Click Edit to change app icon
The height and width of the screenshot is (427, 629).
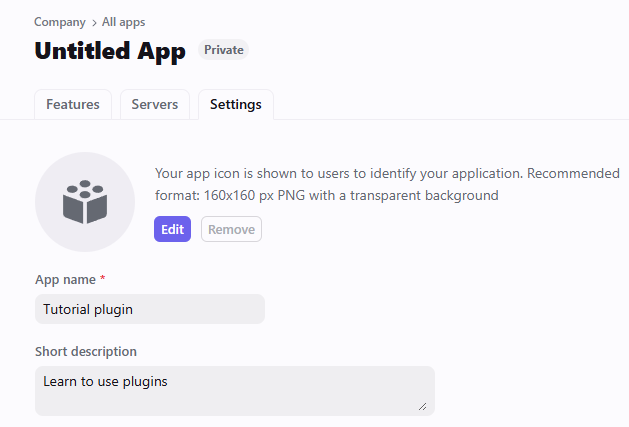pos(172,229)
